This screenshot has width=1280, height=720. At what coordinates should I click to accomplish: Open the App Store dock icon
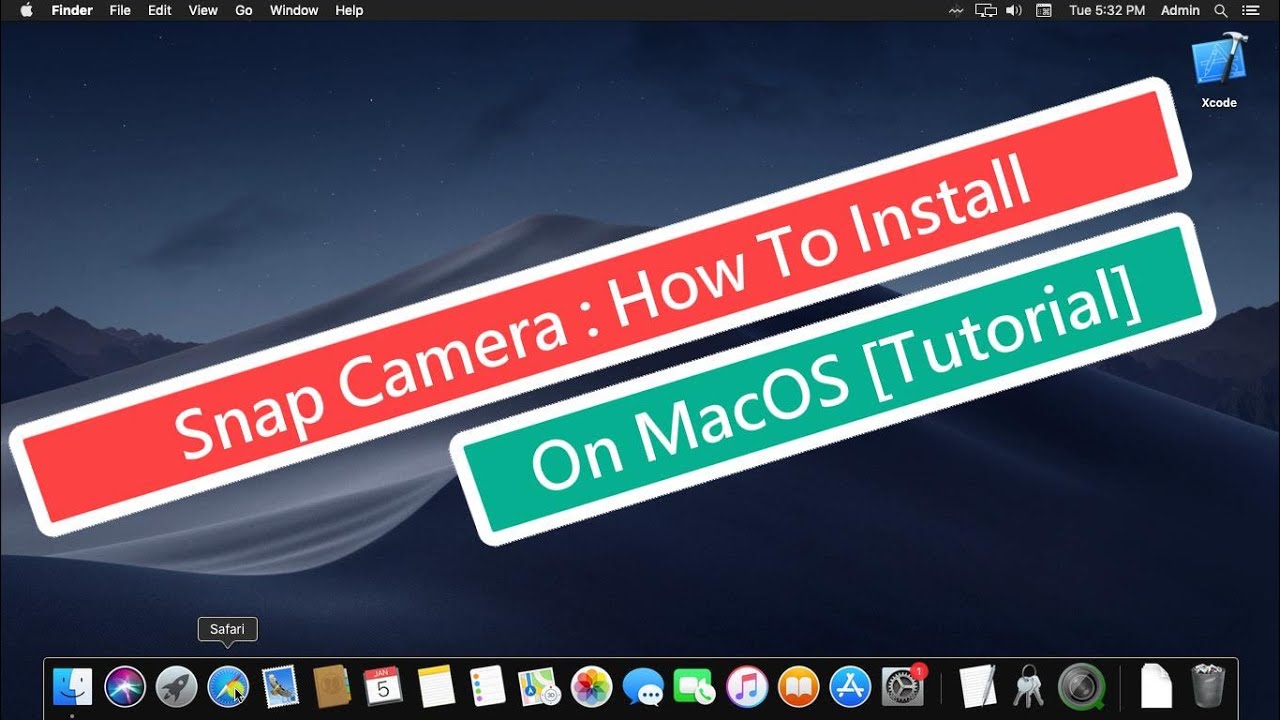click(851, 687)
